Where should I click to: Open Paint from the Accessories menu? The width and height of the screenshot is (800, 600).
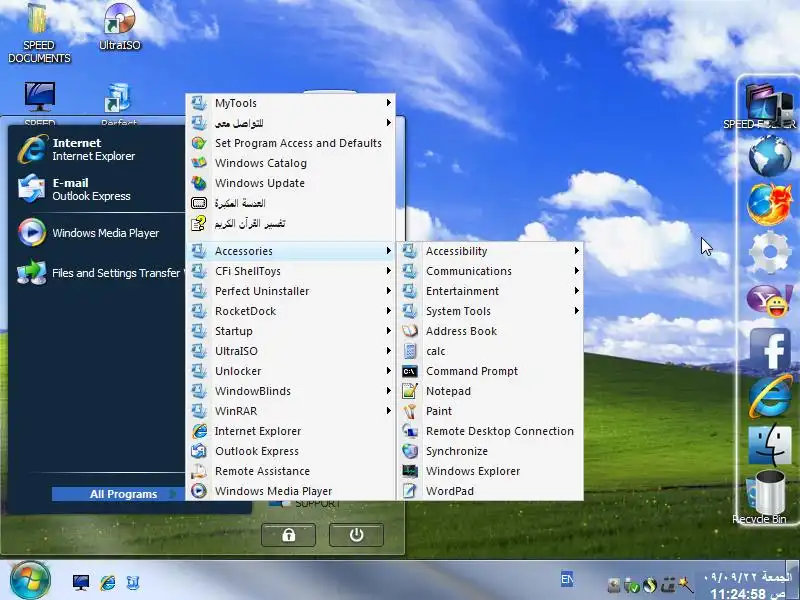[490, 411]
